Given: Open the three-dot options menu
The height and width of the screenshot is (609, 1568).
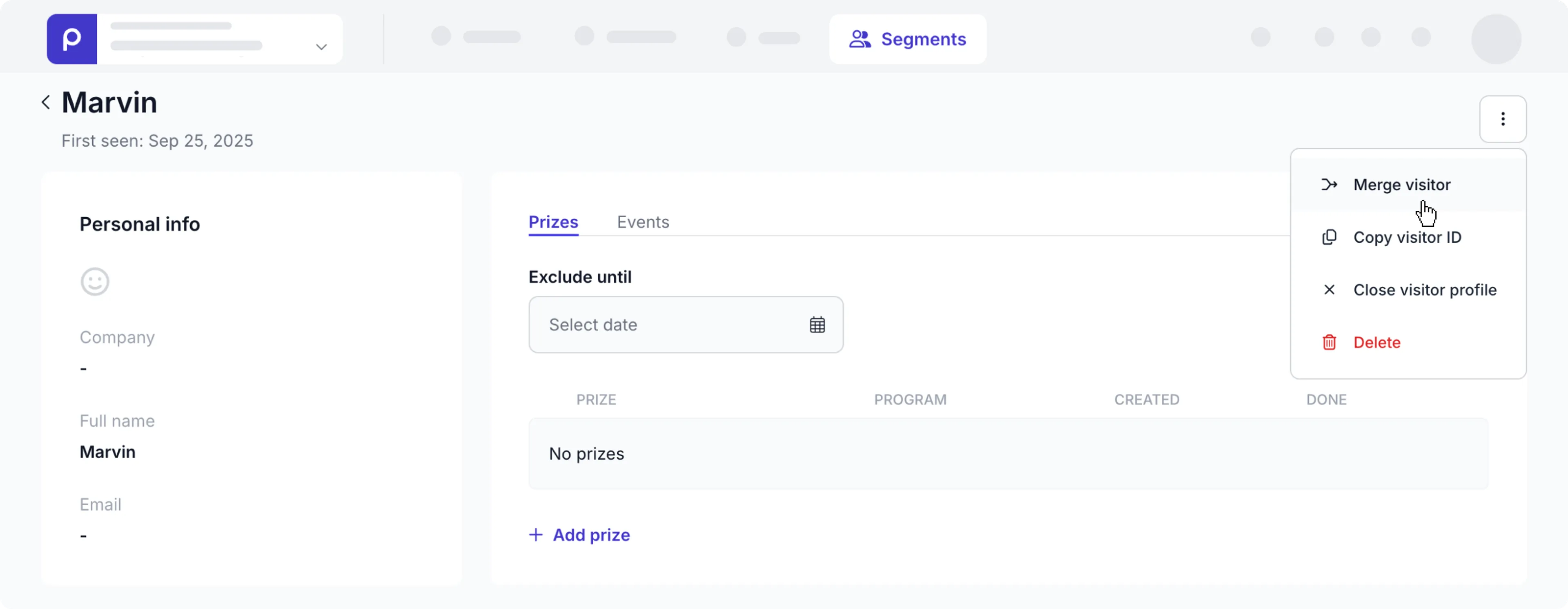Looking at the screenshot, I should [x=1503, y=119].
